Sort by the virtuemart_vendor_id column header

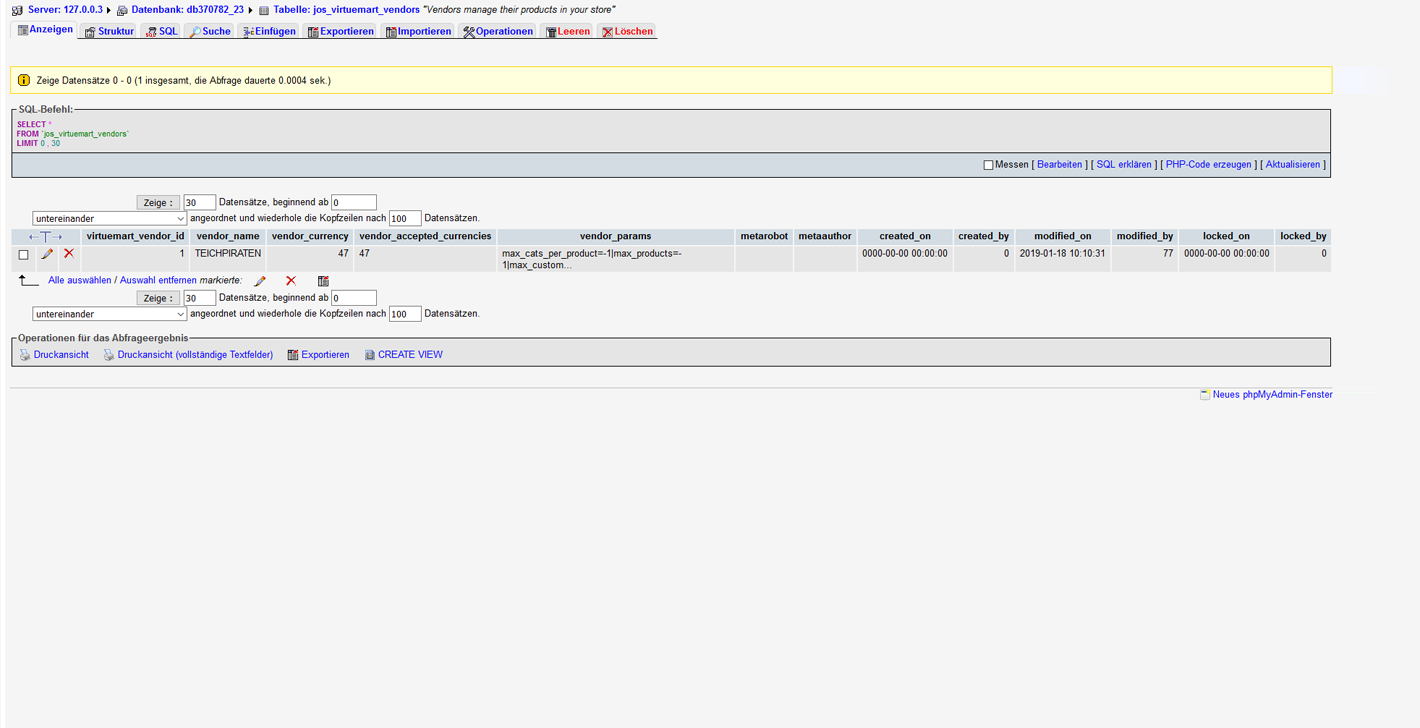click(x=135, y=237)
